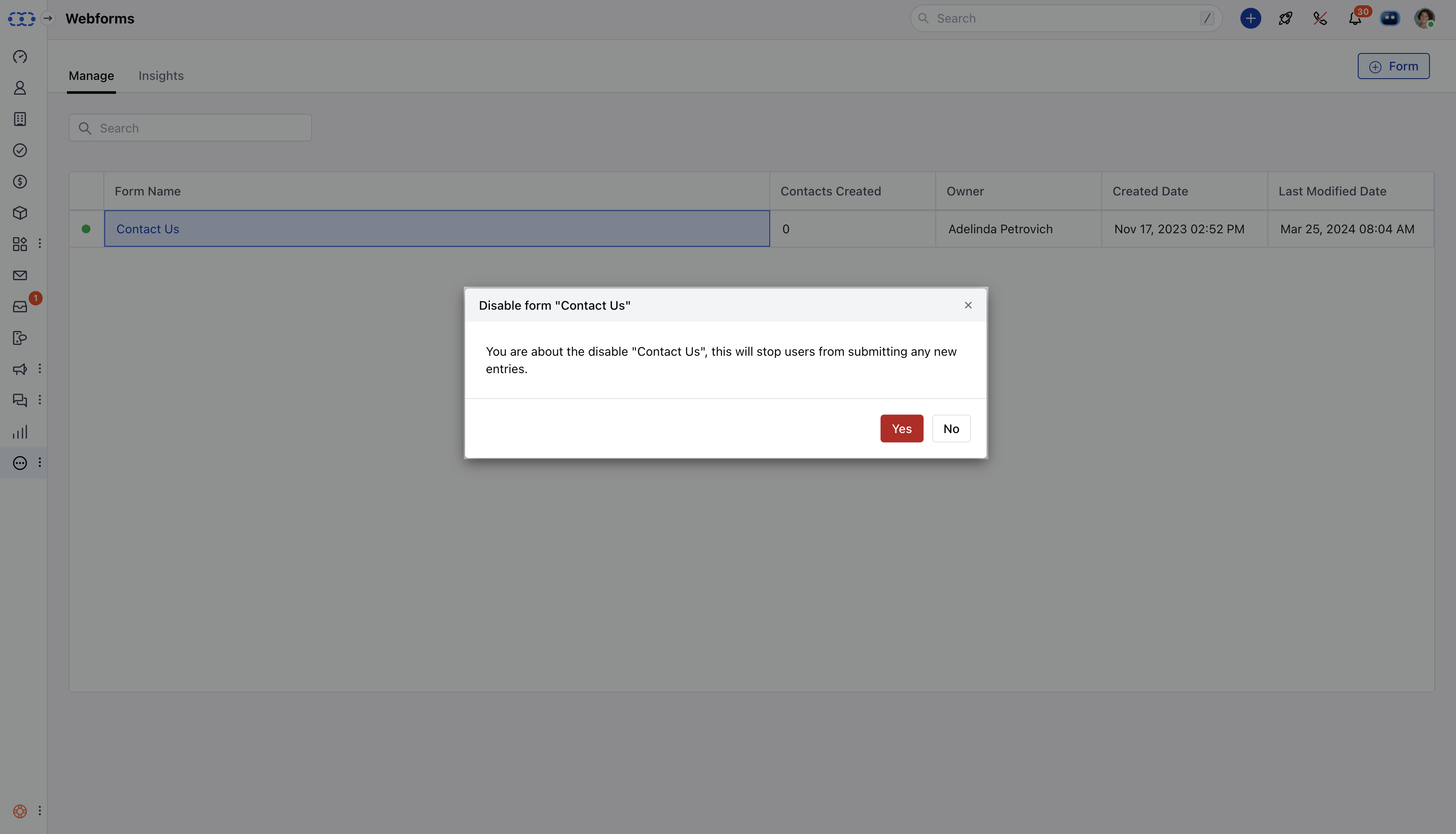
Task: Focus the global Search bar
Action: 1066,18
